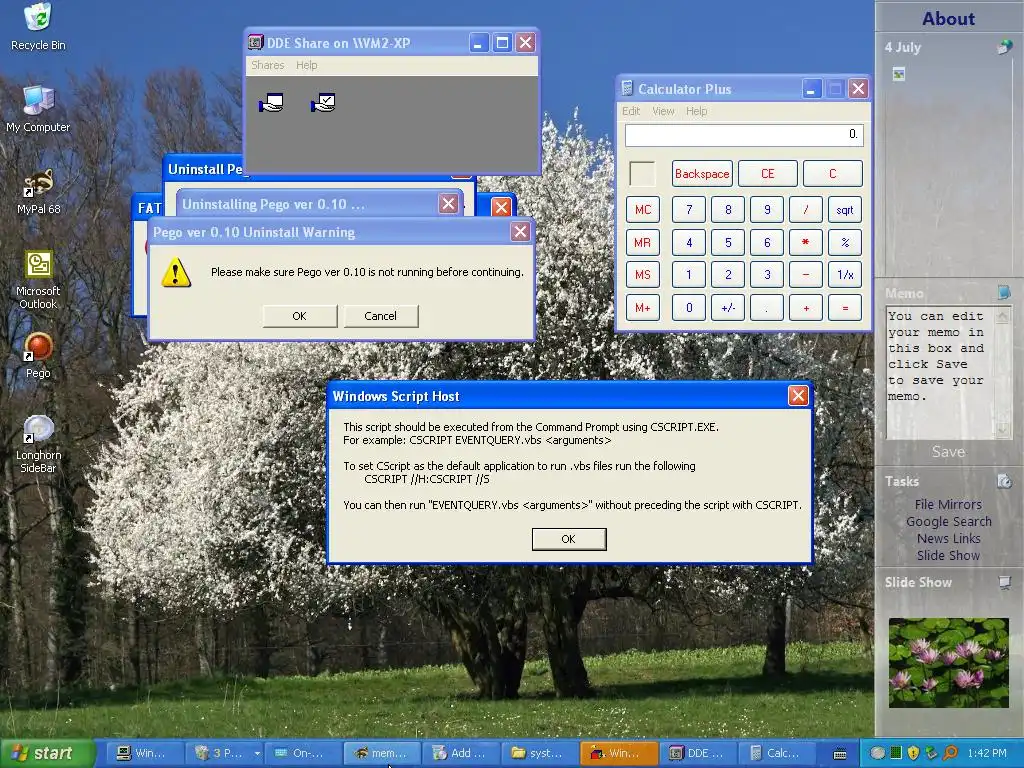Click the Tasks panel header icon

(x=1004, y=481)
